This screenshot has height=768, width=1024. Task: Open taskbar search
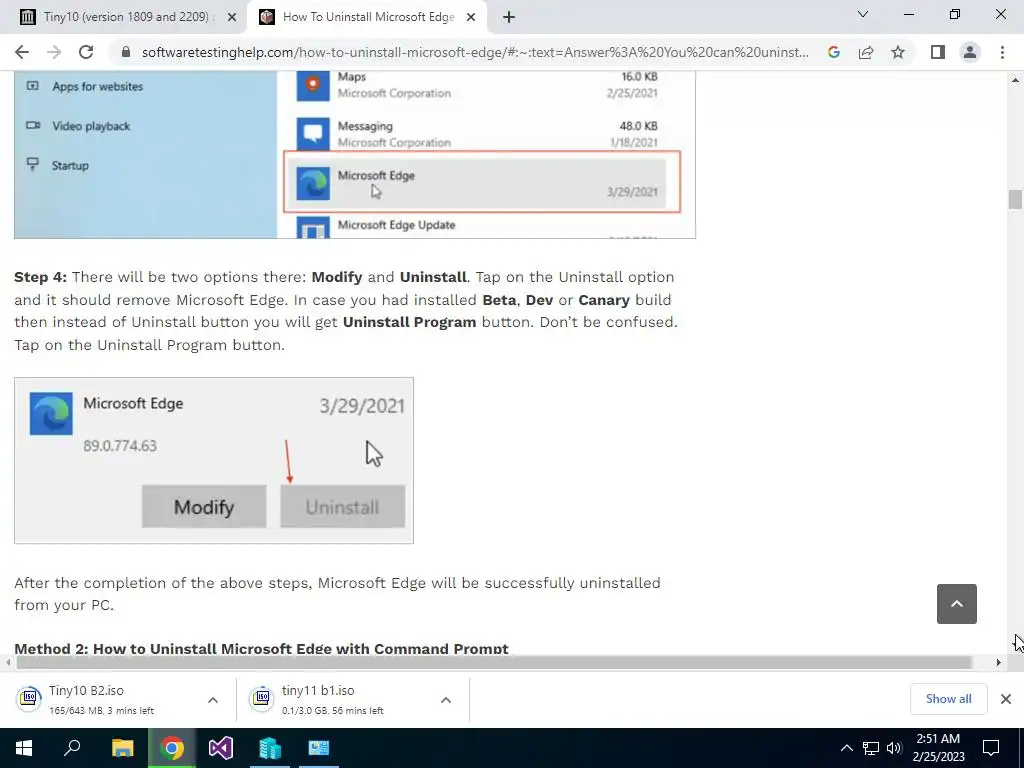(72, 748)
